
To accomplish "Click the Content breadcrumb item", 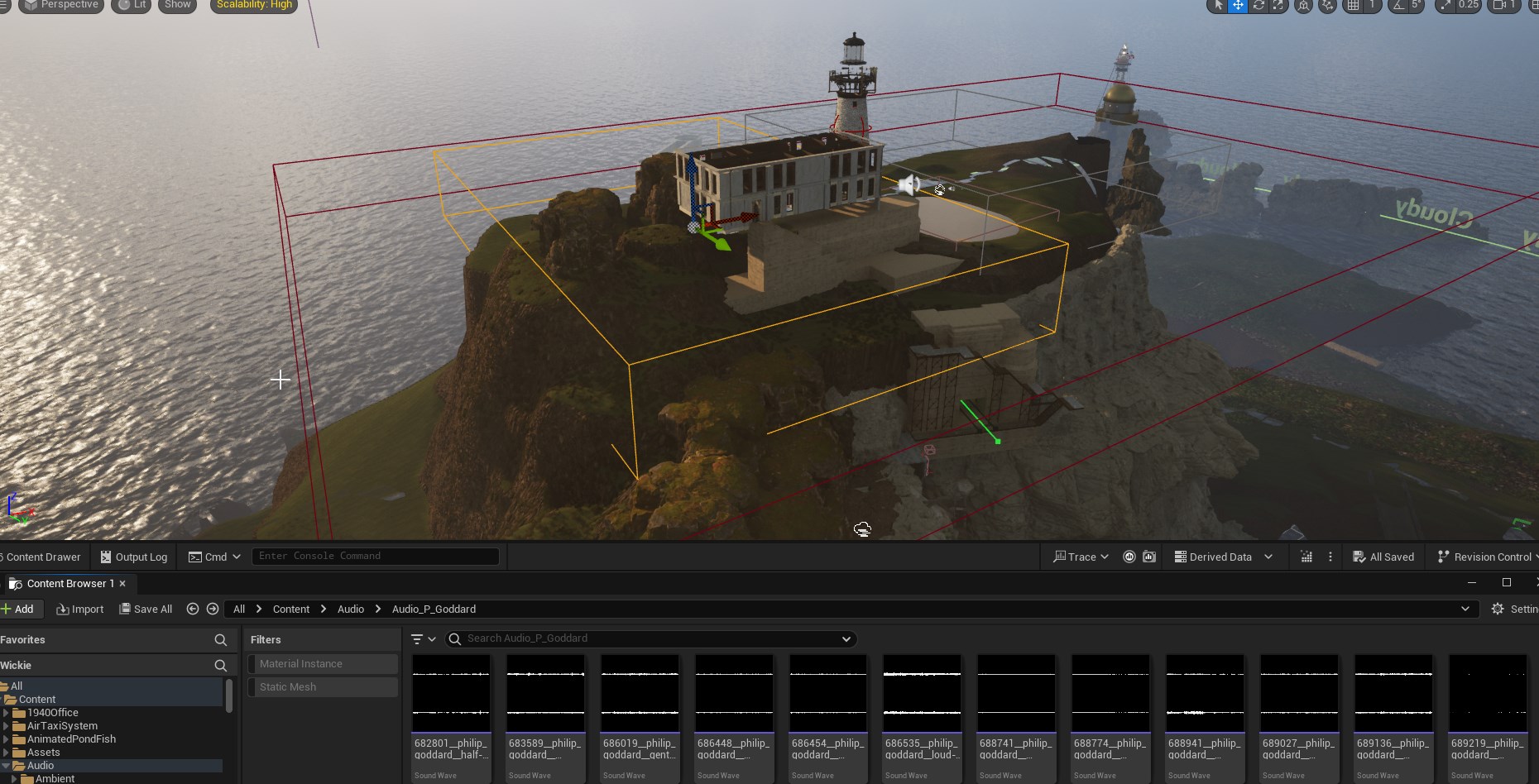I will point(291,609).
